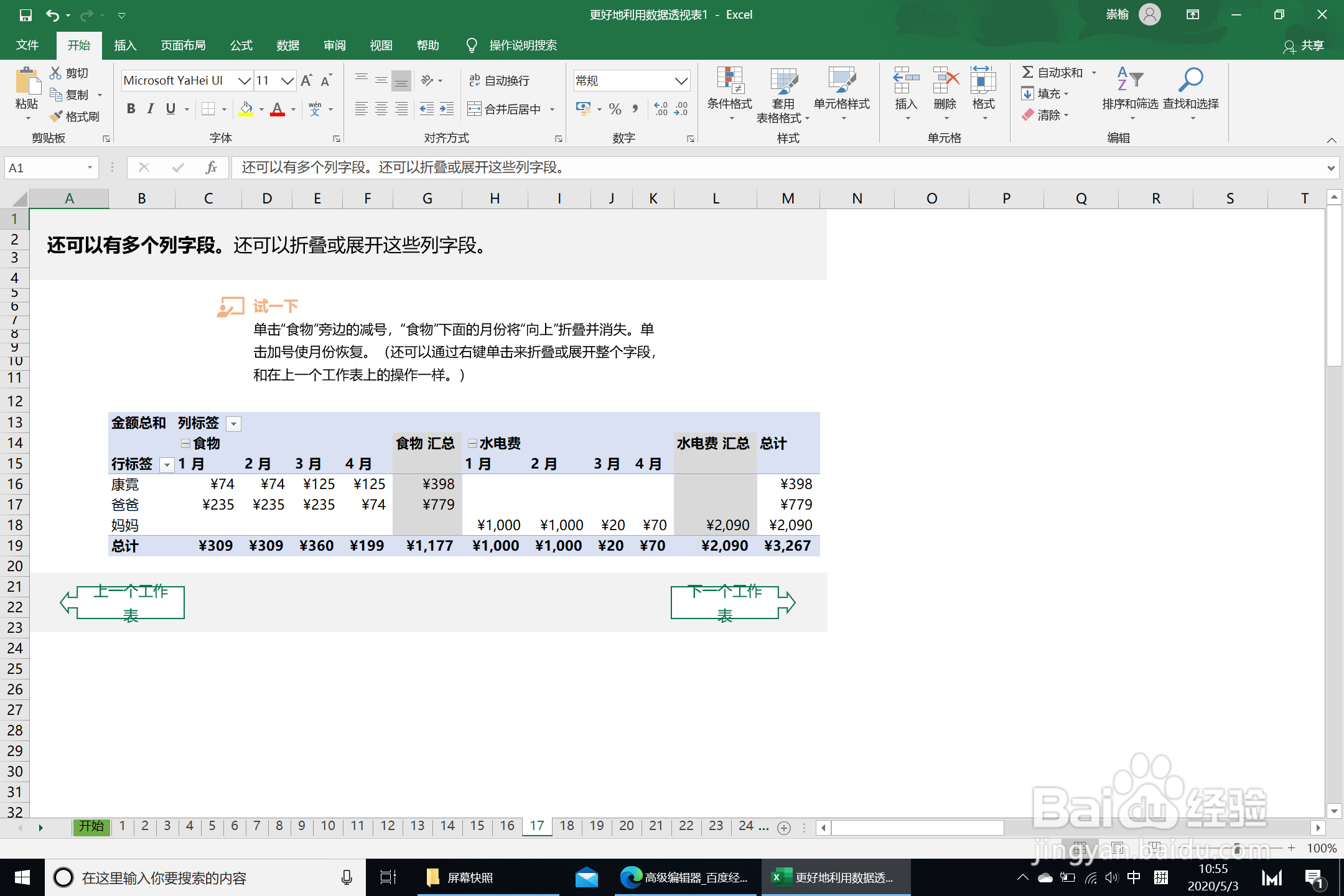This screenshot has width=1344, height=896.
Task: Click the Format cells icon
Action: (x=984, y=80)
